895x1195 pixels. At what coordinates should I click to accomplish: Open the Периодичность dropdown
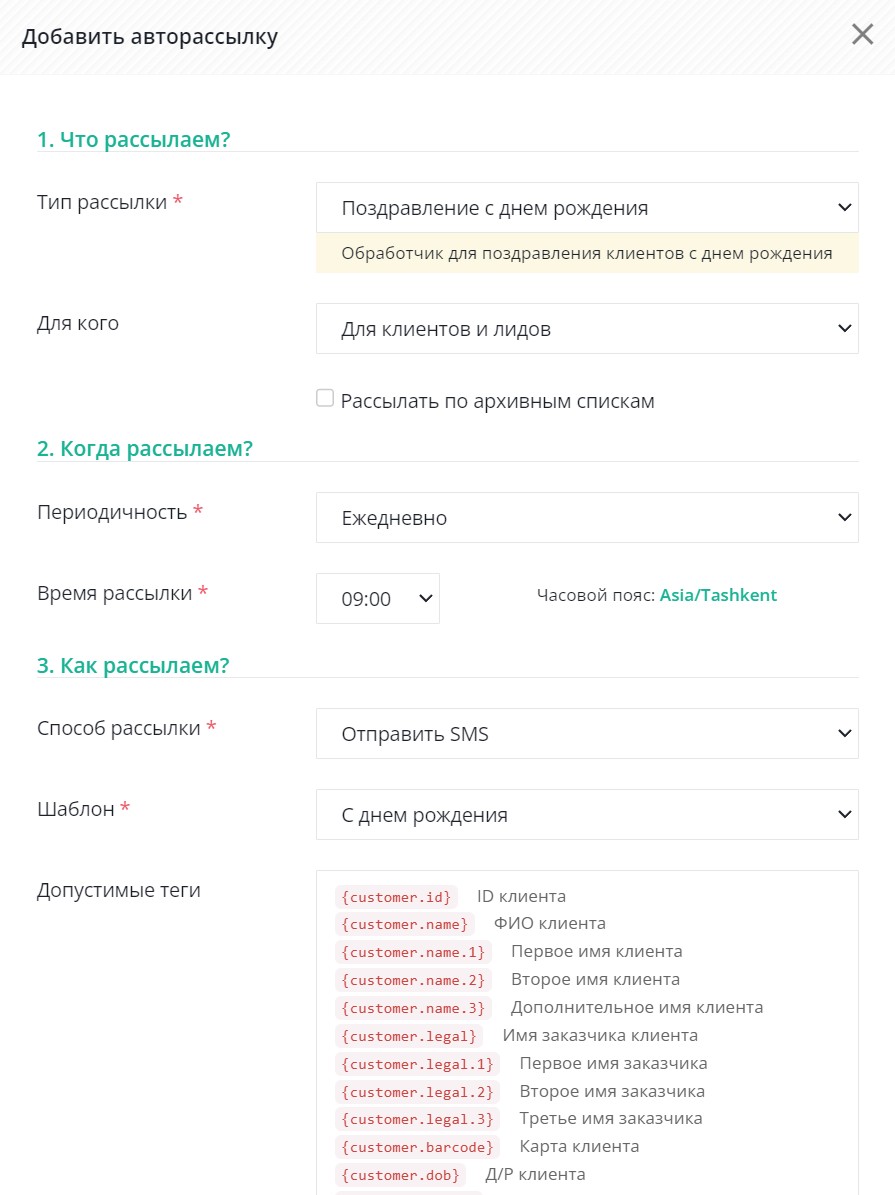(587, 517)
